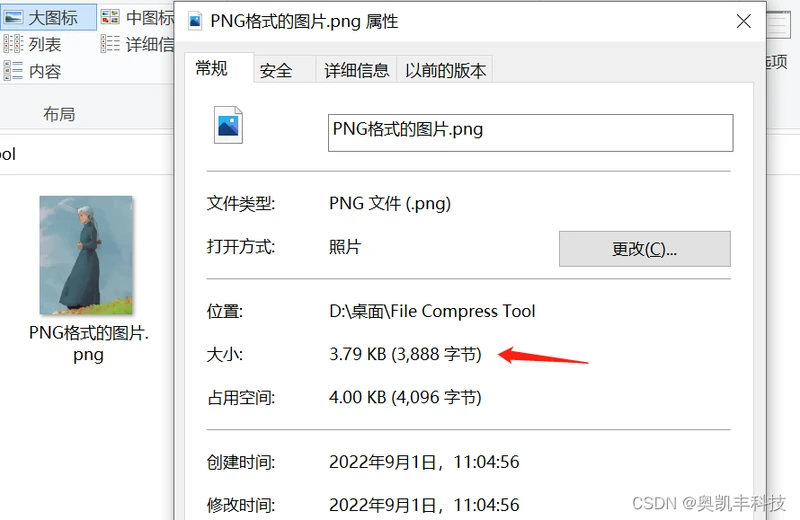The width and height of the screenshot is (800, 520).
Task: Choose the 中图标 medium icons layout
Action: tap(137, 18)
